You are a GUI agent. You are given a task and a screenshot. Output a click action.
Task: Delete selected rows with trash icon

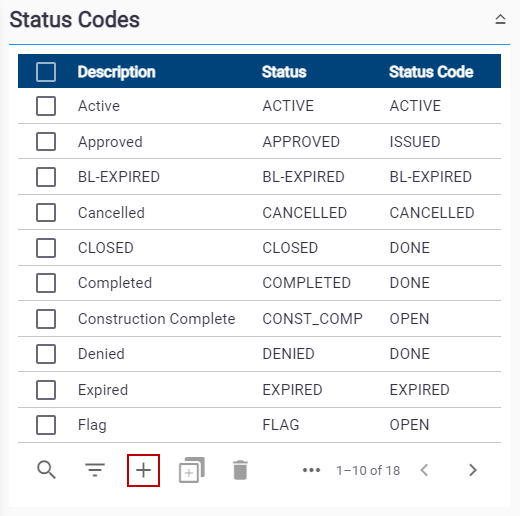click(240, 470)
